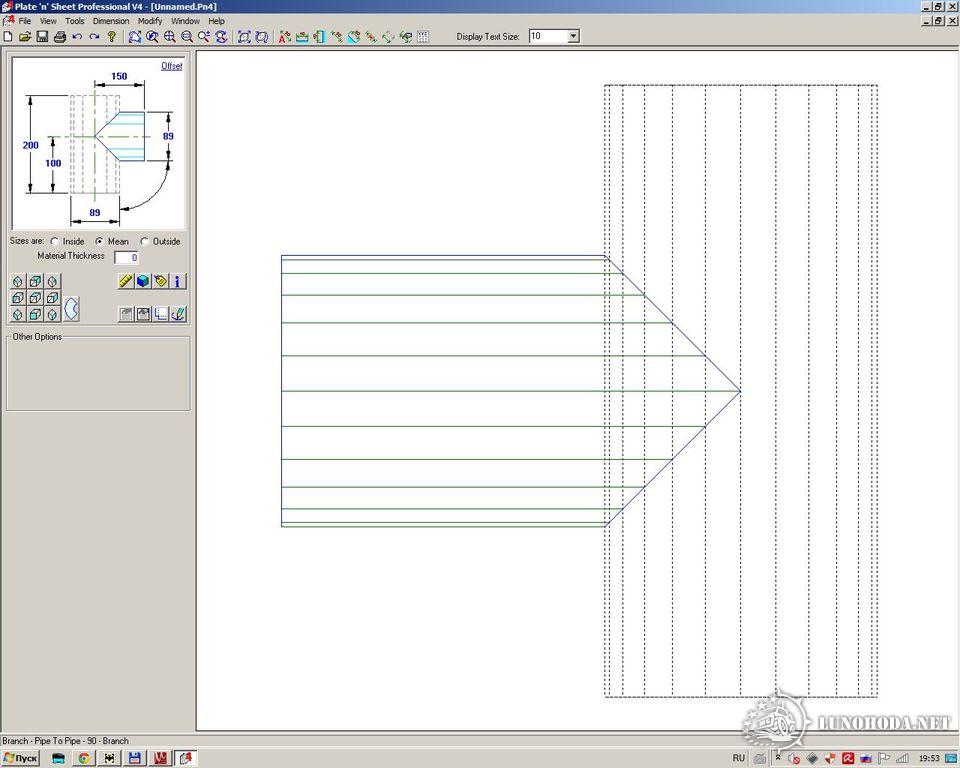Undo the last action
The height and width of the screenshot is (768, 960).
click(x=77, y=37)
